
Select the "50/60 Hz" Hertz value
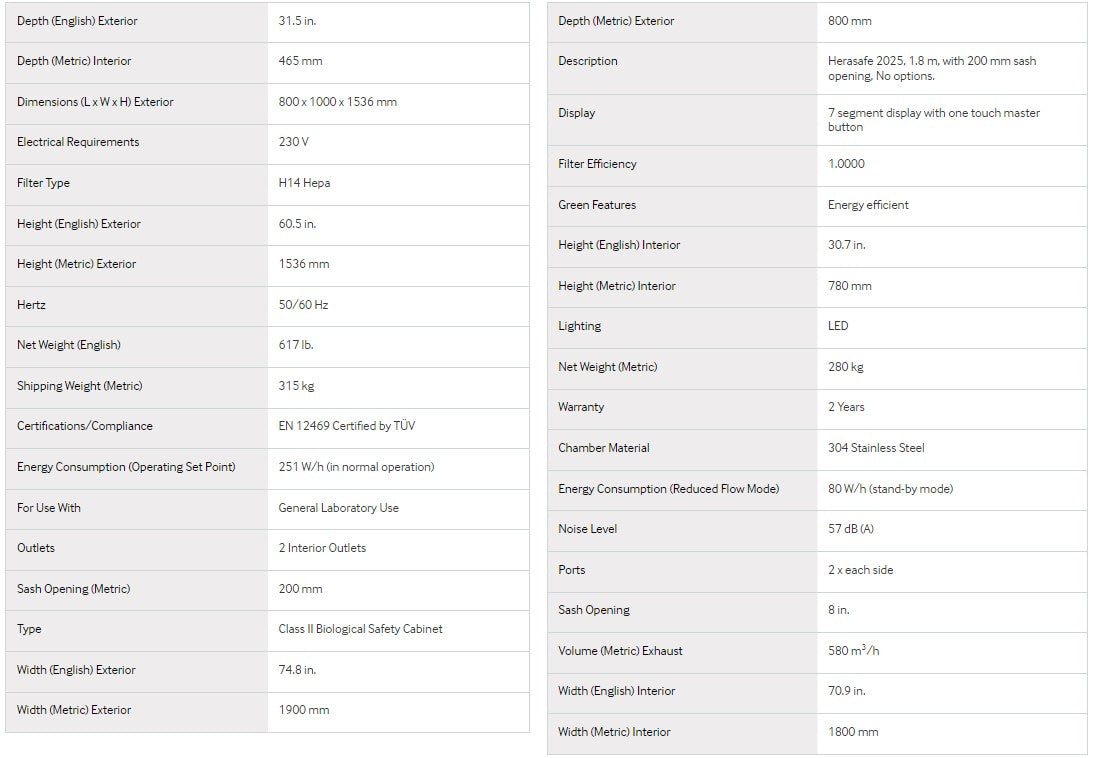[x=303, y=305]
